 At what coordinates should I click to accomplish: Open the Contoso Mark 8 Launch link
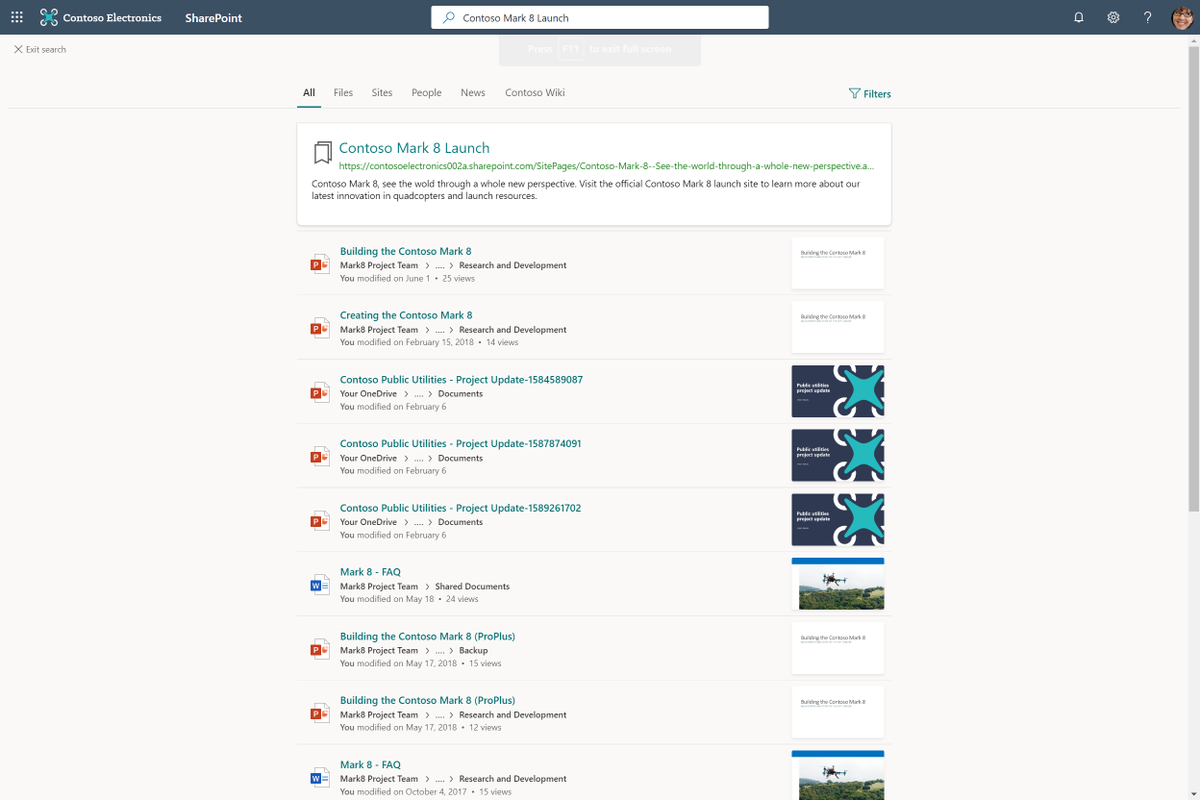414,147
